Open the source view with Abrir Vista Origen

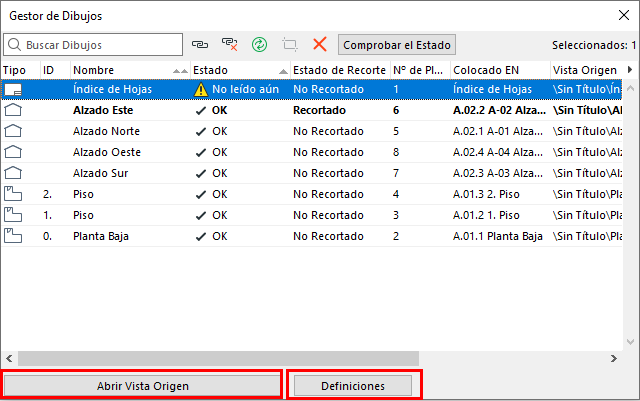tap(142, 386)
